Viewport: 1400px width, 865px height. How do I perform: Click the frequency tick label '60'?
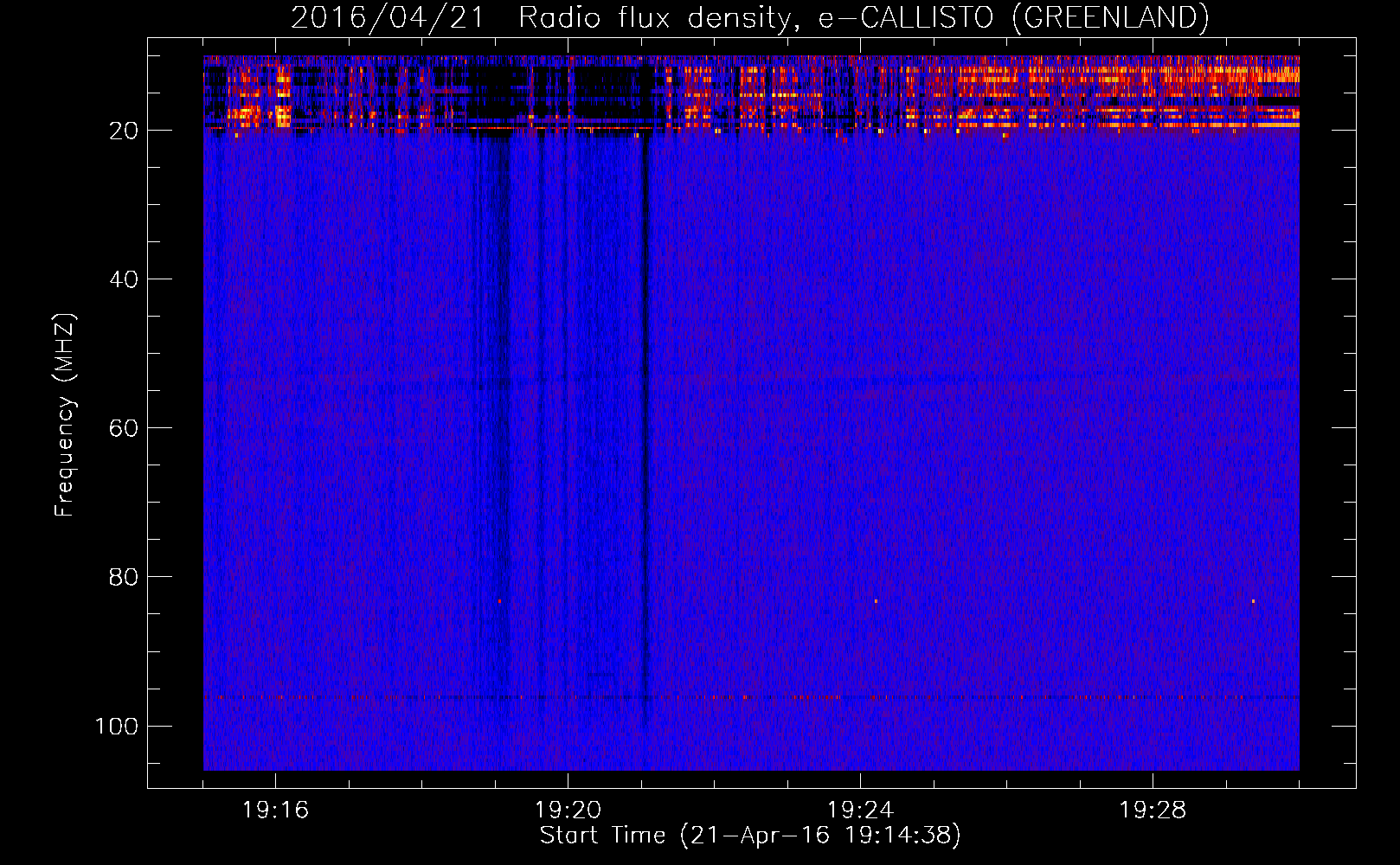coord(124,428)
